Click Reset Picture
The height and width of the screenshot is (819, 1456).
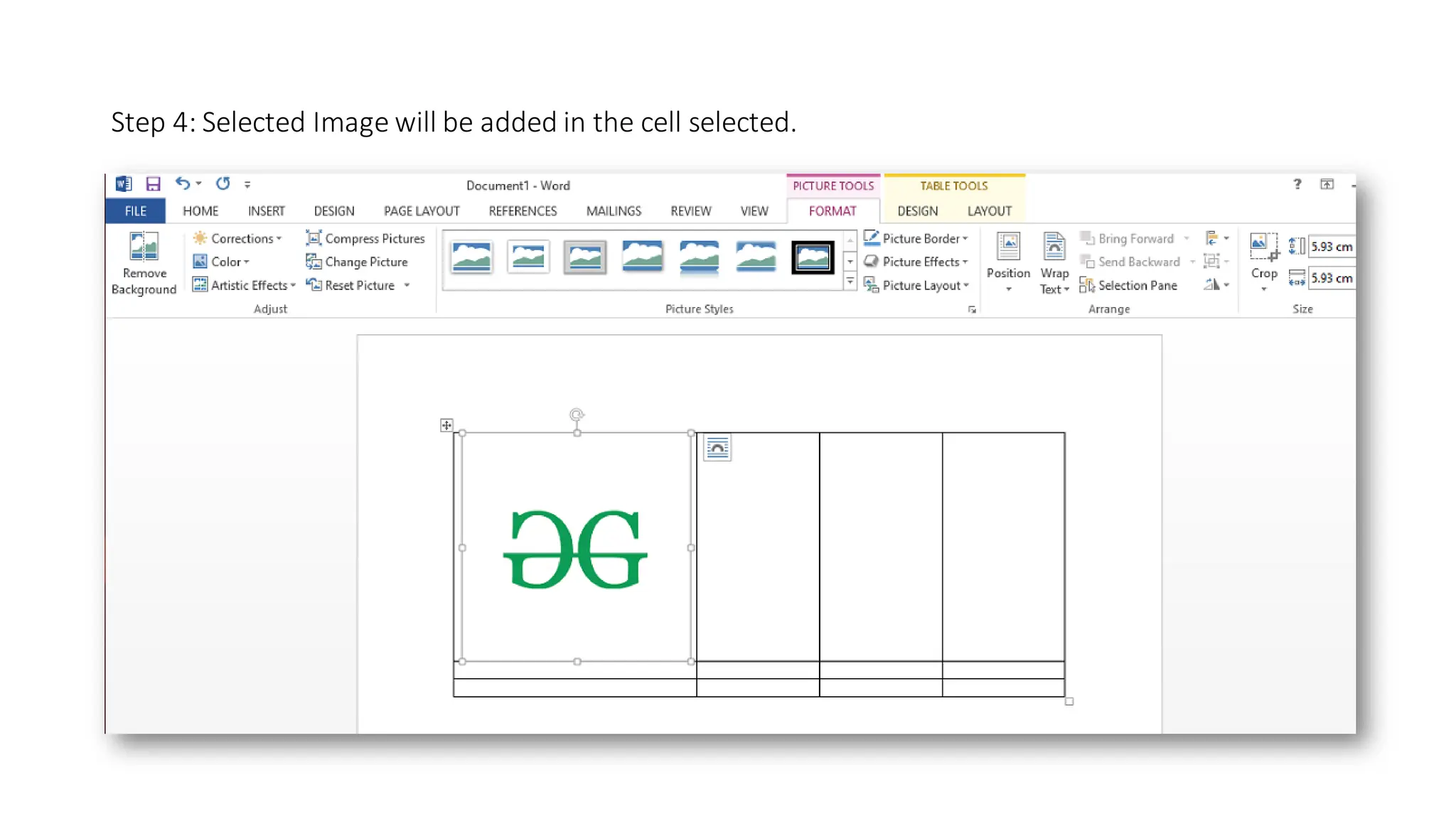point(350,285)
